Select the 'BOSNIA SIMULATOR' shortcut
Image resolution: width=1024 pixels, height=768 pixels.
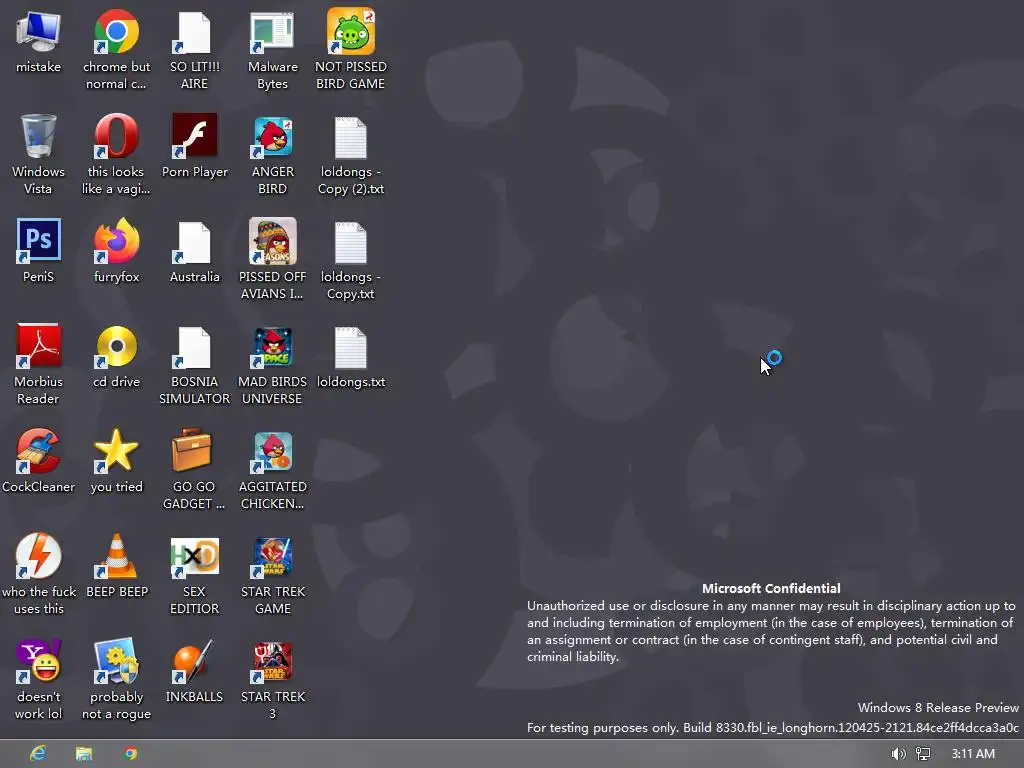(194, 347)
